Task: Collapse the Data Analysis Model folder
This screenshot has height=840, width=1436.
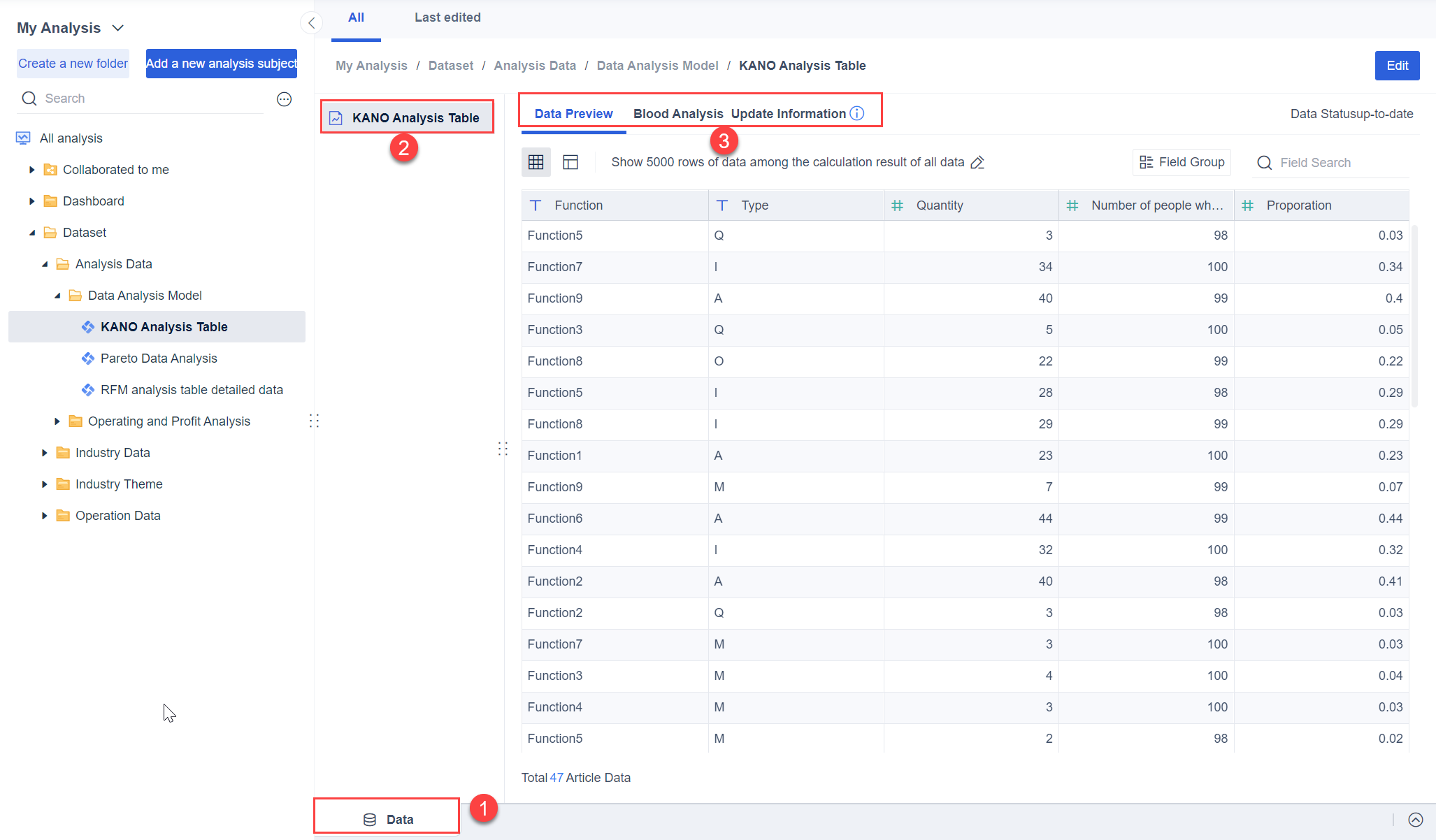Action: coord(57,296)
